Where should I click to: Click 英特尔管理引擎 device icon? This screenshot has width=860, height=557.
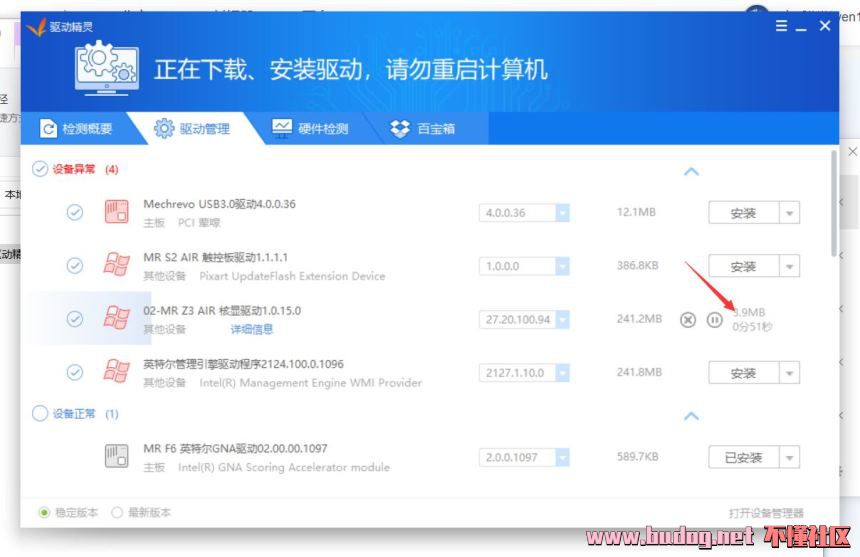(x=117, y=371)
